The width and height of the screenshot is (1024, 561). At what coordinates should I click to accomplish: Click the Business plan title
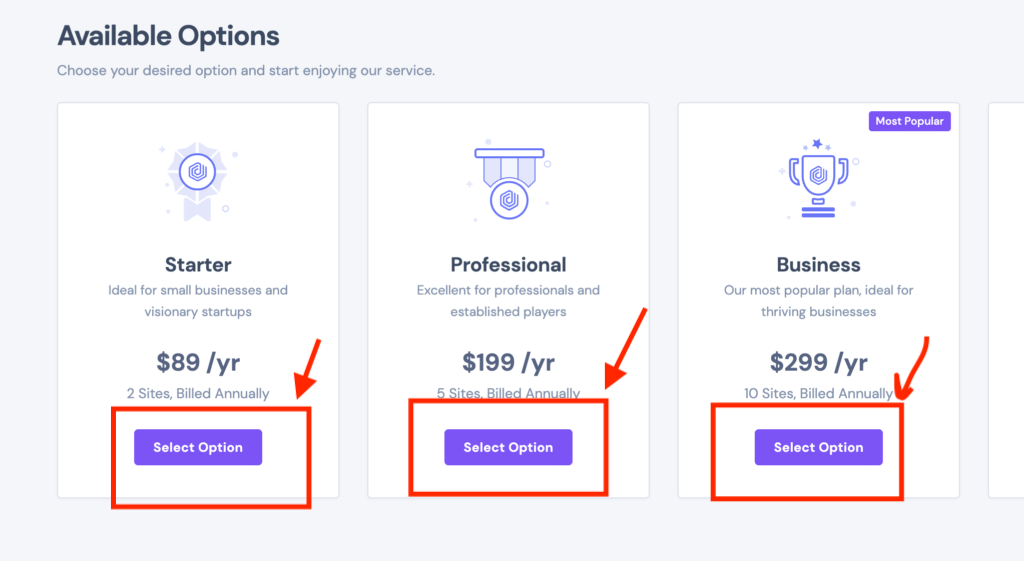point(818,264)
